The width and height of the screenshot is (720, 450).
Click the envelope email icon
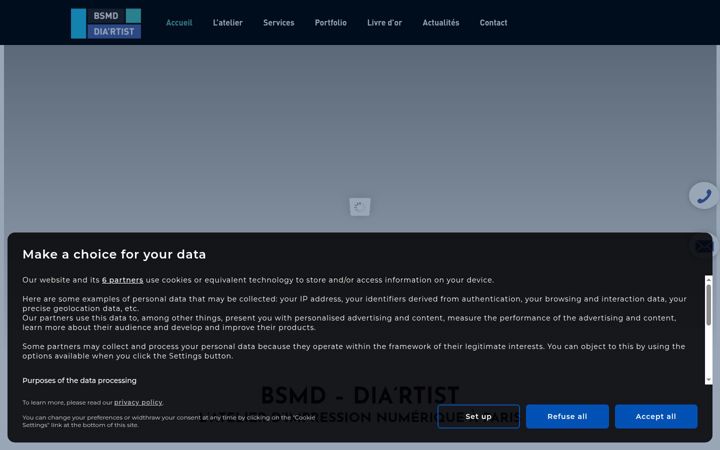pos(704,246)
